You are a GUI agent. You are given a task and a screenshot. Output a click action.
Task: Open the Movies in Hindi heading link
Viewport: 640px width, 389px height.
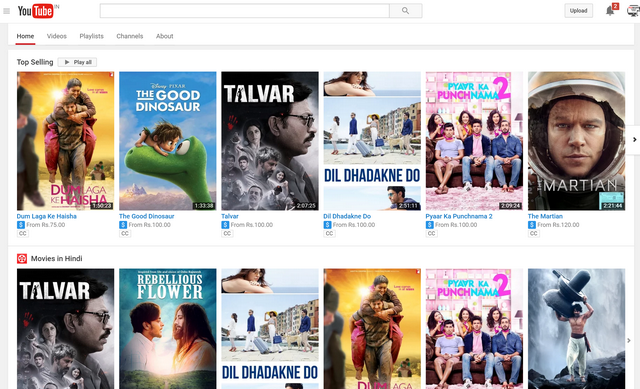coord(57,258)
